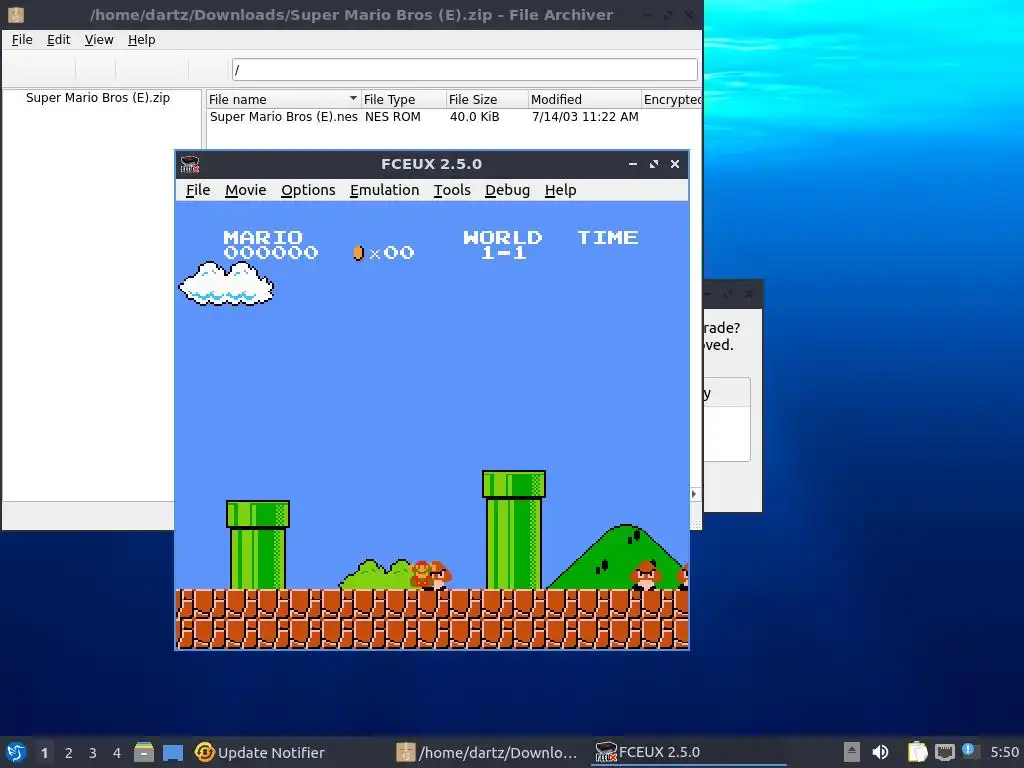Sort by the File Size column

point(487,99)
